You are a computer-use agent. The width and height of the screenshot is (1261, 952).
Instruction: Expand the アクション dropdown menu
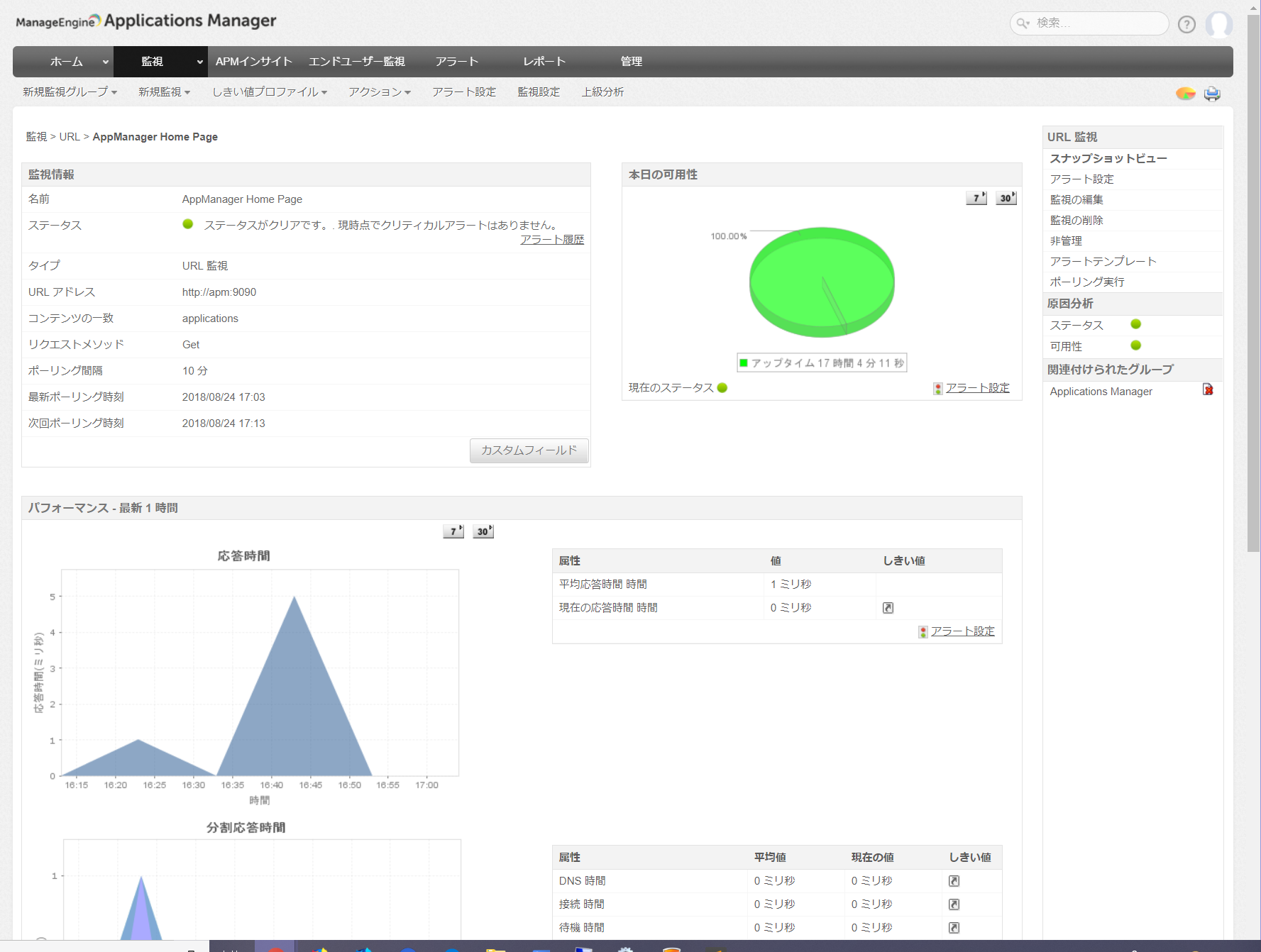[379, 92]
